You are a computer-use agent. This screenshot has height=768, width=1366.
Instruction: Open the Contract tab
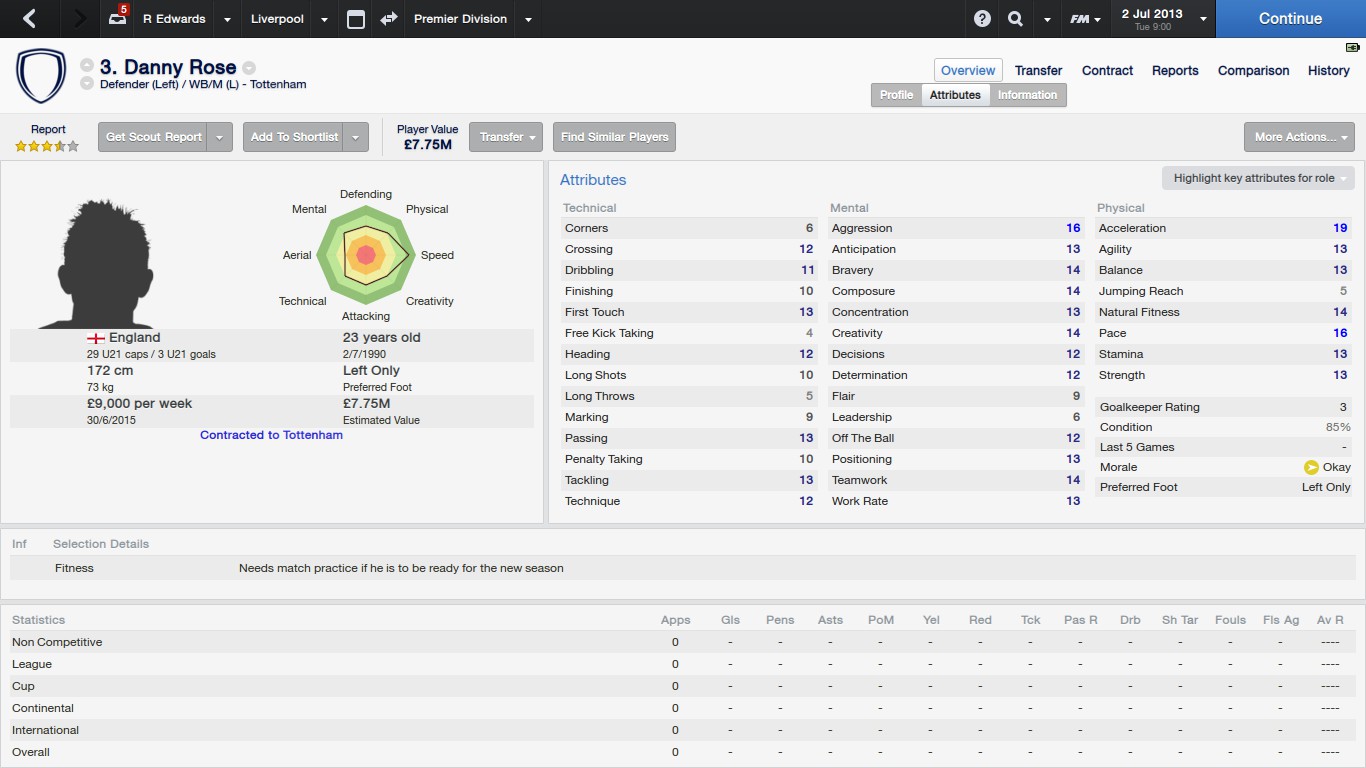pos(1107,70)
